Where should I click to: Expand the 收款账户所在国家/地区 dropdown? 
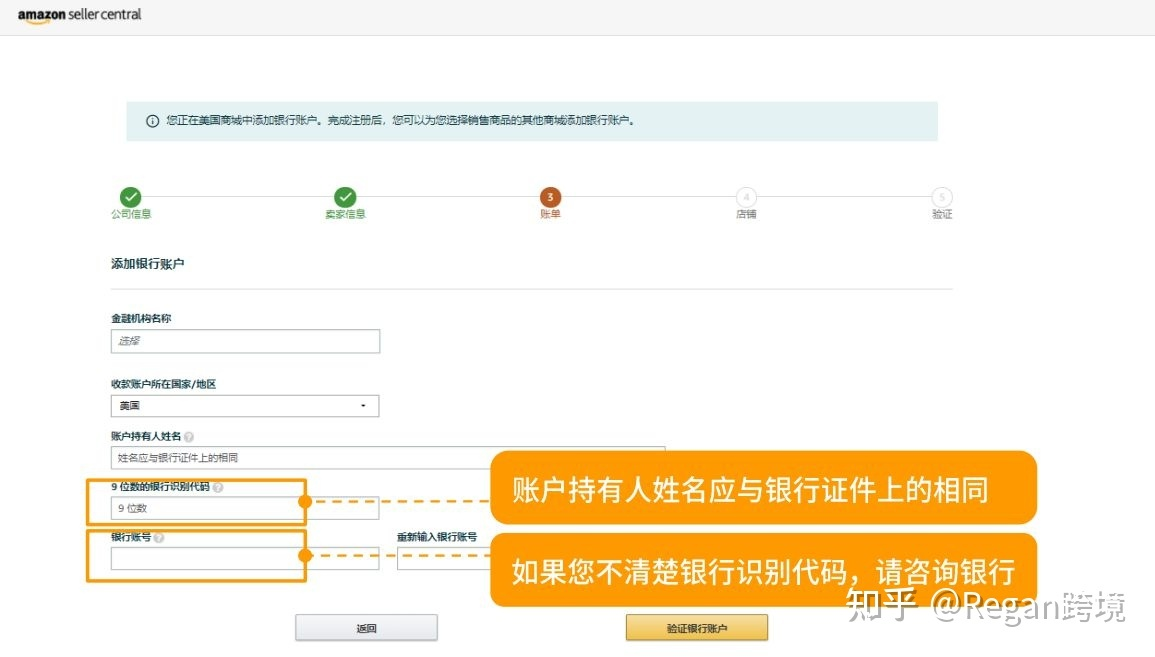click(x=245, y=406)
